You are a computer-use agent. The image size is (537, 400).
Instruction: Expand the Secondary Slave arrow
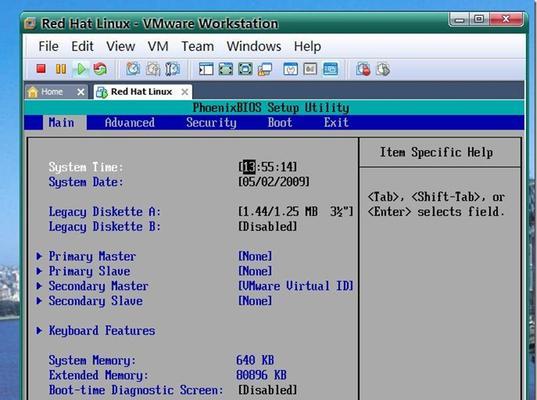(39, 301)
